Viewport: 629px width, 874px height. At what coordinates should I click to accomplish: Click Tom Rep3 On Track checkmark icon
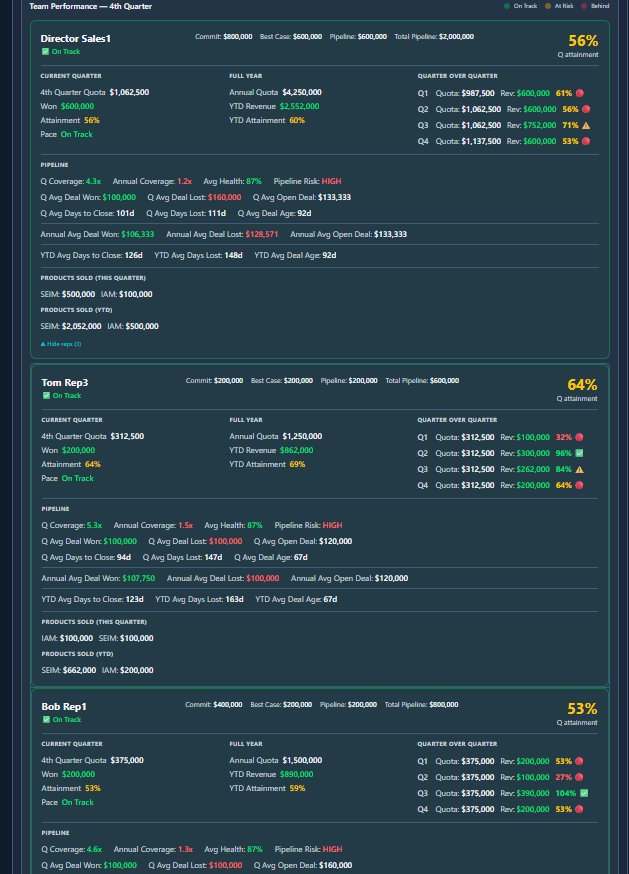pyautogui.click(x=45, y=396)
